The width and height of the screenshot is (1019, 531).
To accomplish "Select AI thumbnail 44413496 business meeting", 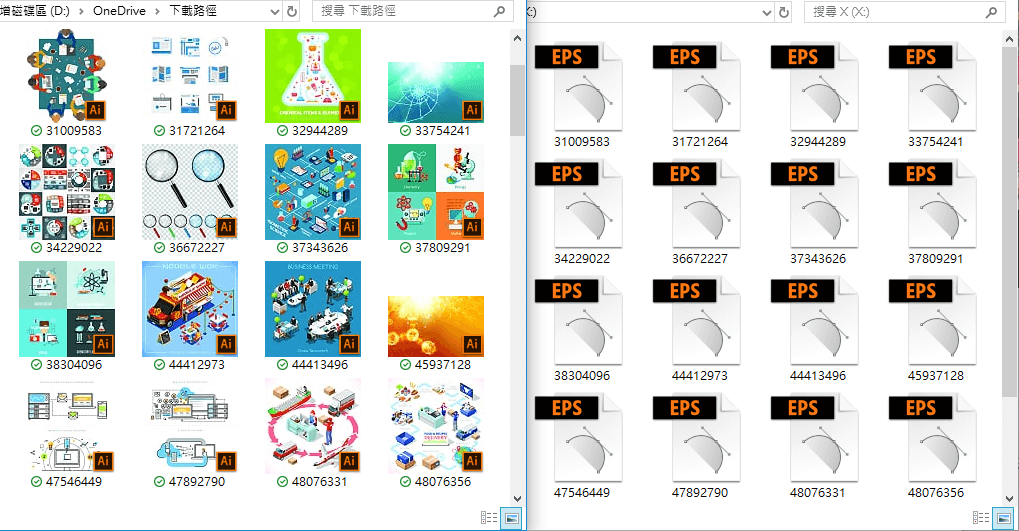I will 313,309.
